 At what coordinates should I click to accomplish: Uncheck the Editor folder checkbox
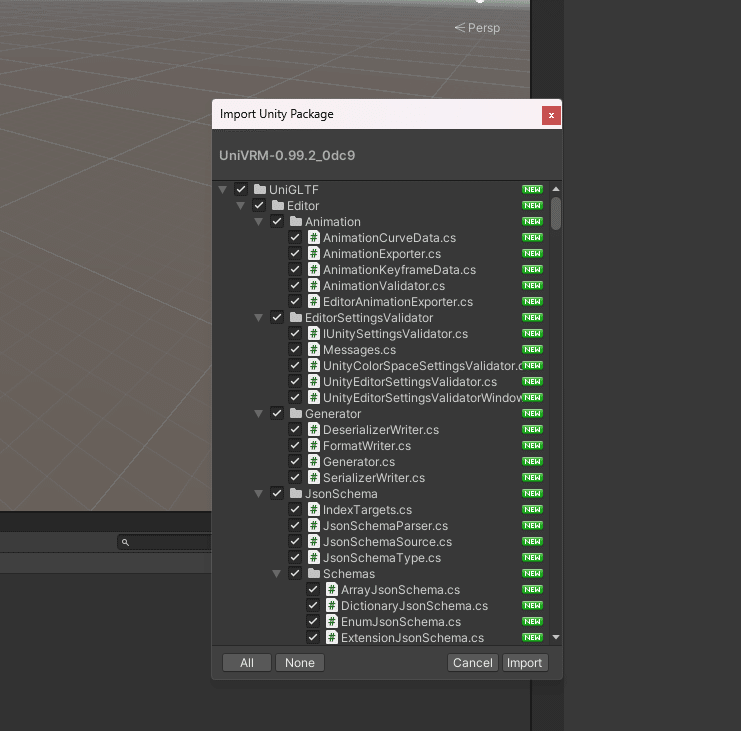258,206
